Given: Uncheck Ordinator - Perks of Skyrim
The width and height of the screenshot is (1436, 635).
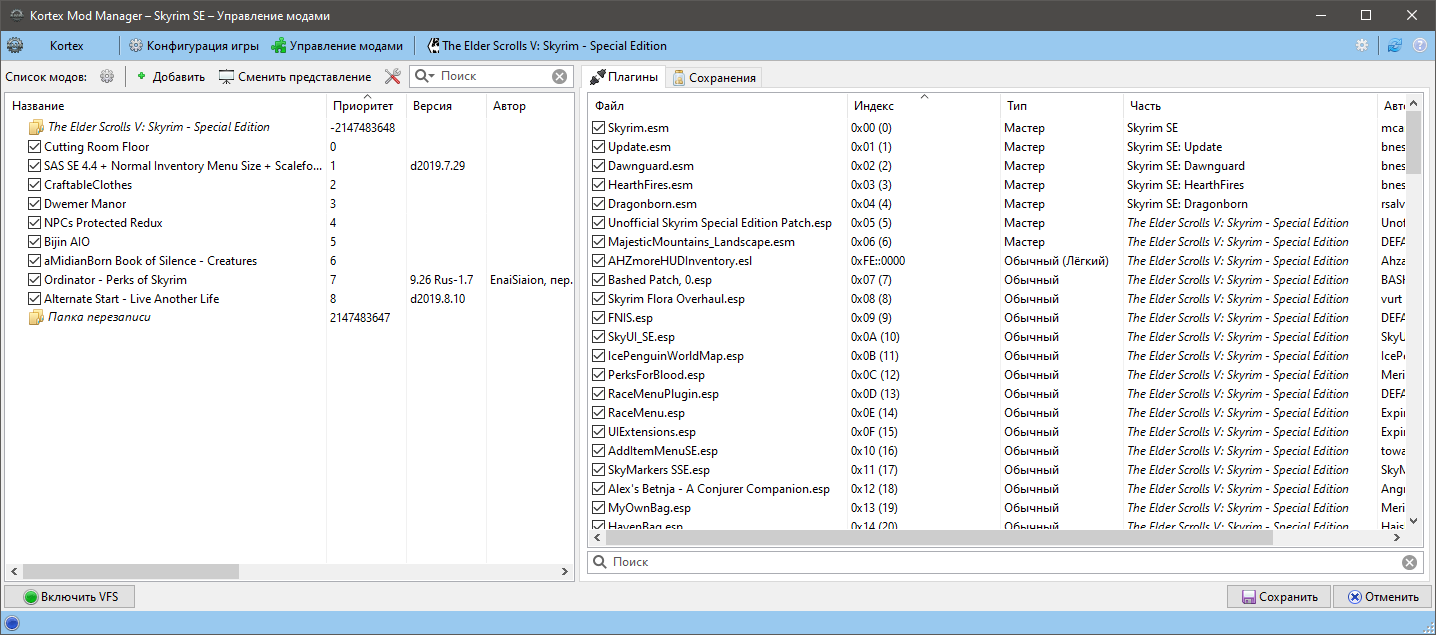Looking at the screenshot, I should coord(35,279).
